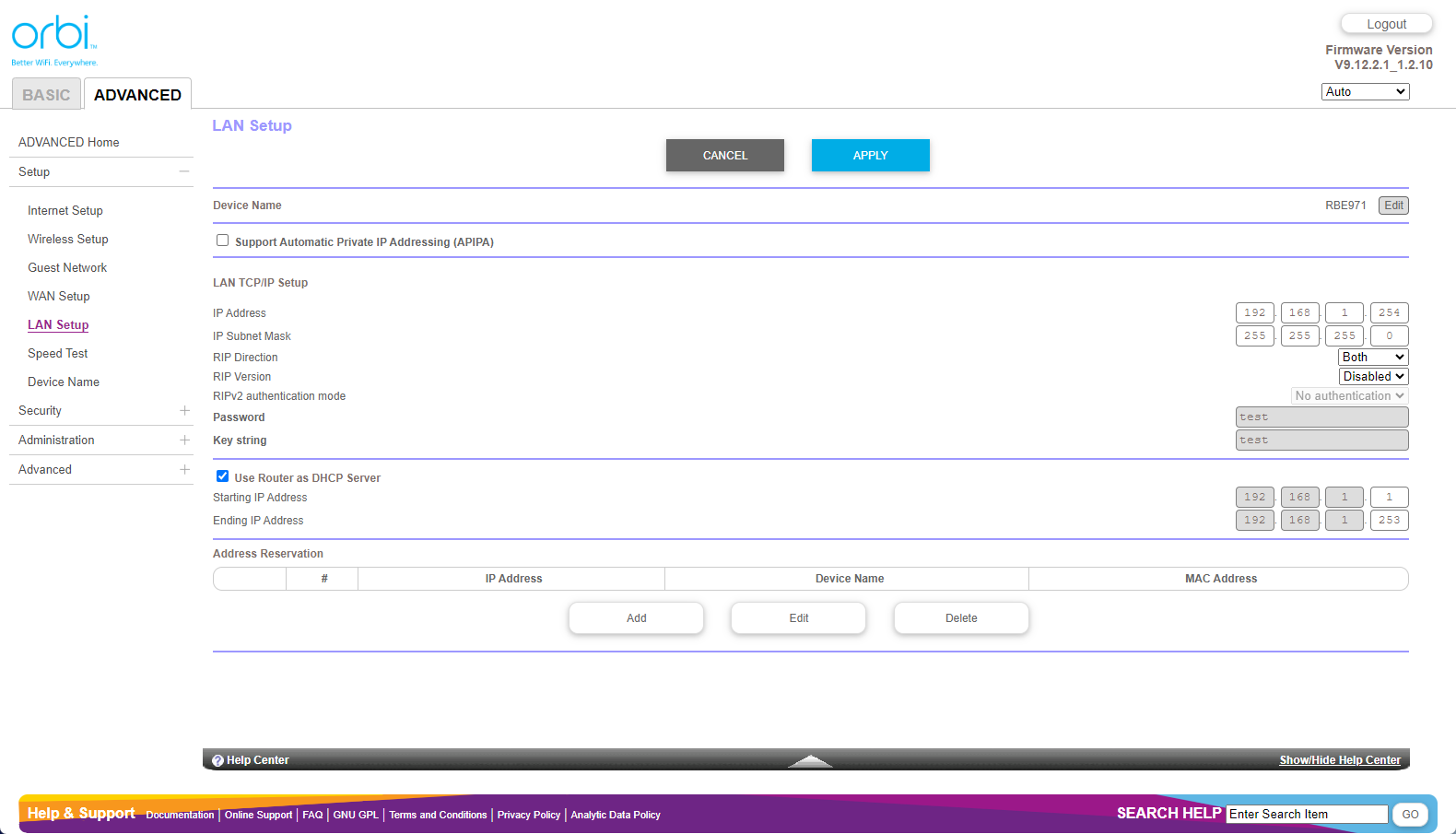1456x834 pixels.
Task: Edit the device name RBE971
Action: 1393,206
